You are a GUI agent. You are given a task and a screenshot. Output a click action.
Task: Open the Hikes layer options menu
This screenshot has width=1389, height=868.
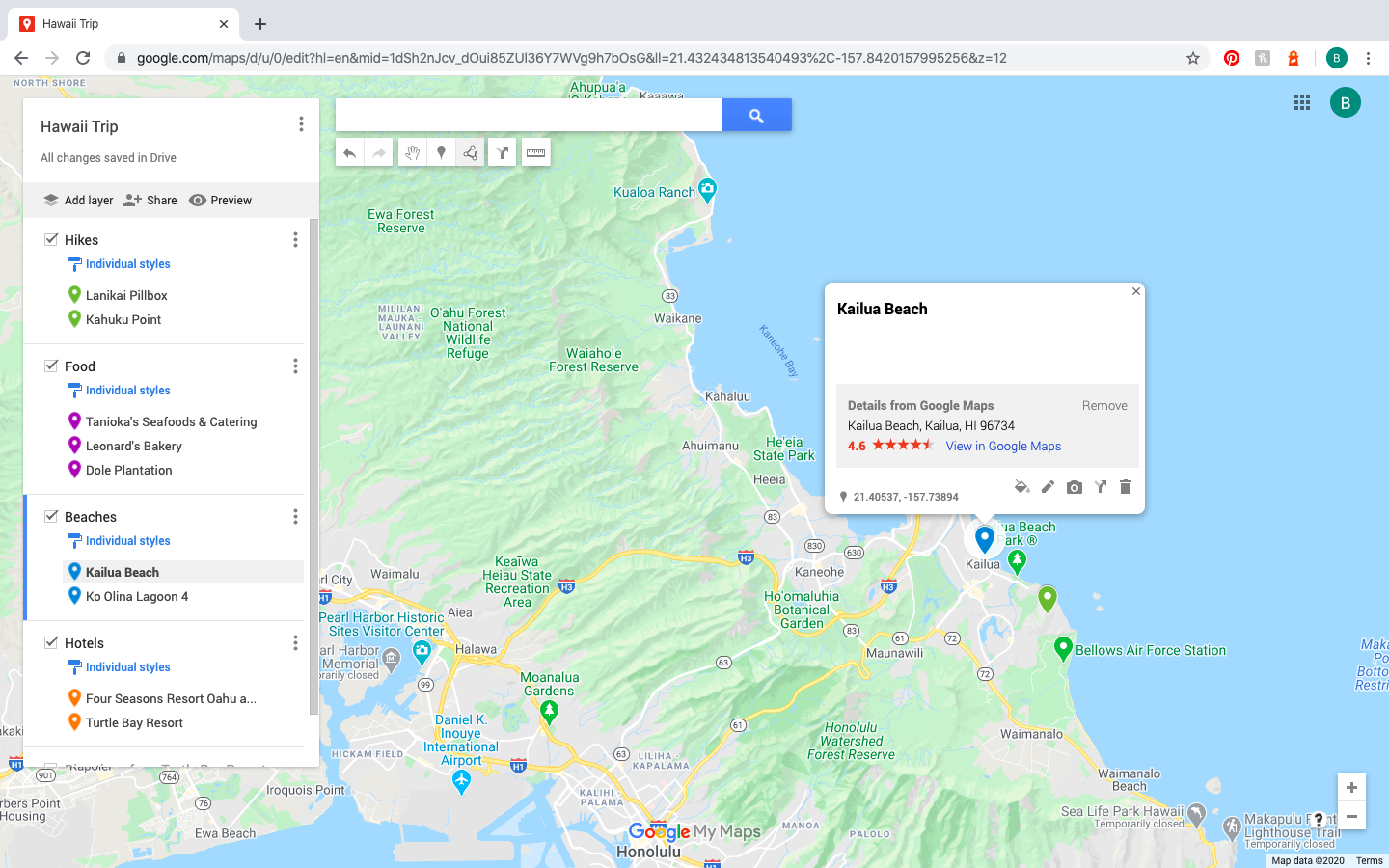295,240
